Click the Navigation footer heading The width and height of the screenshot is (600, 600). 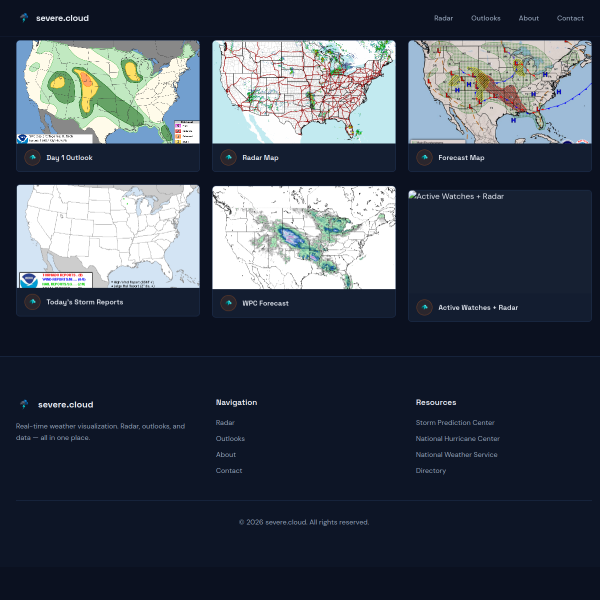click(x=236, y=402)
